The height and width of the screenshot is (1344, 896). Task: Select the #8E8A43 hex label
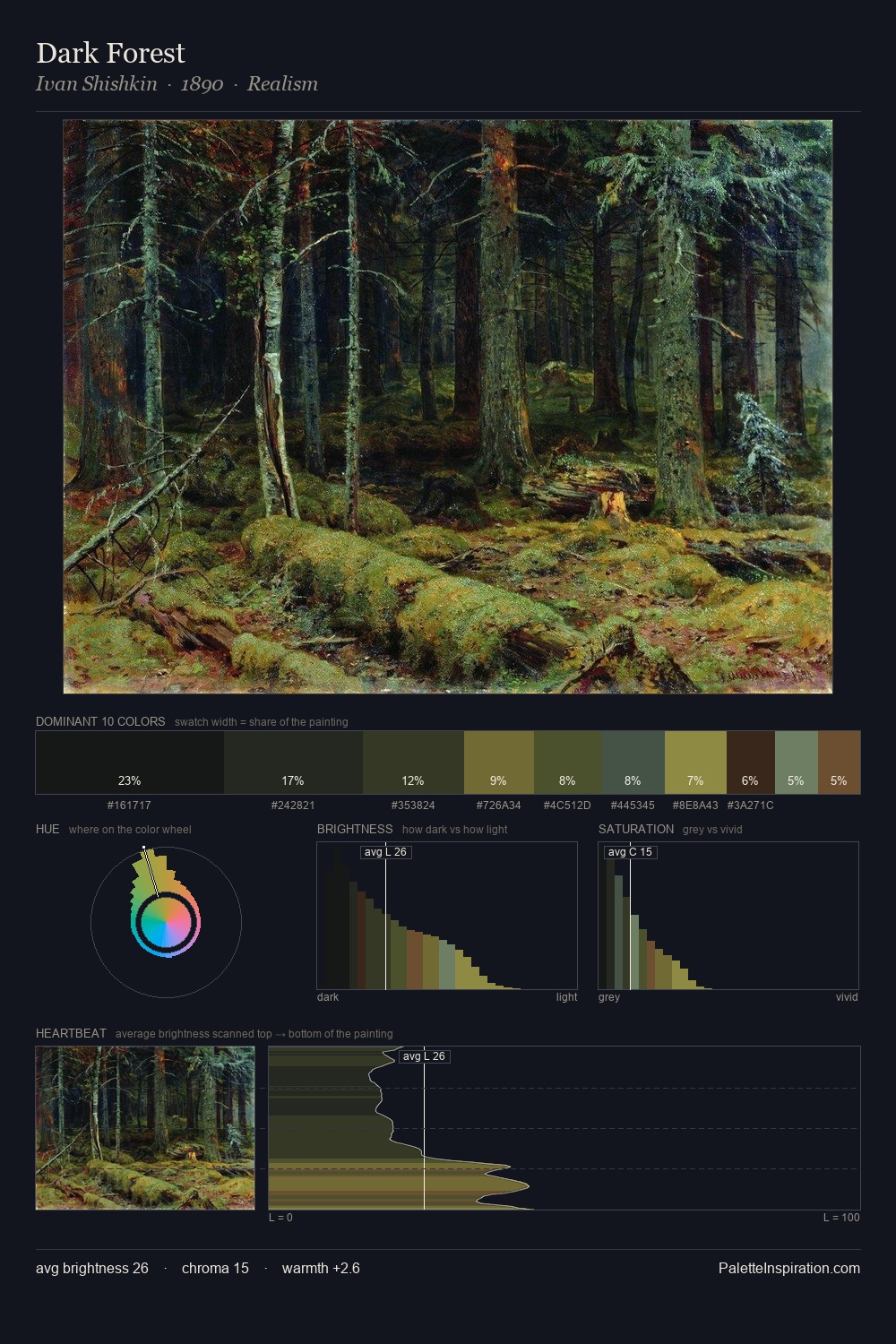[695, 806]
